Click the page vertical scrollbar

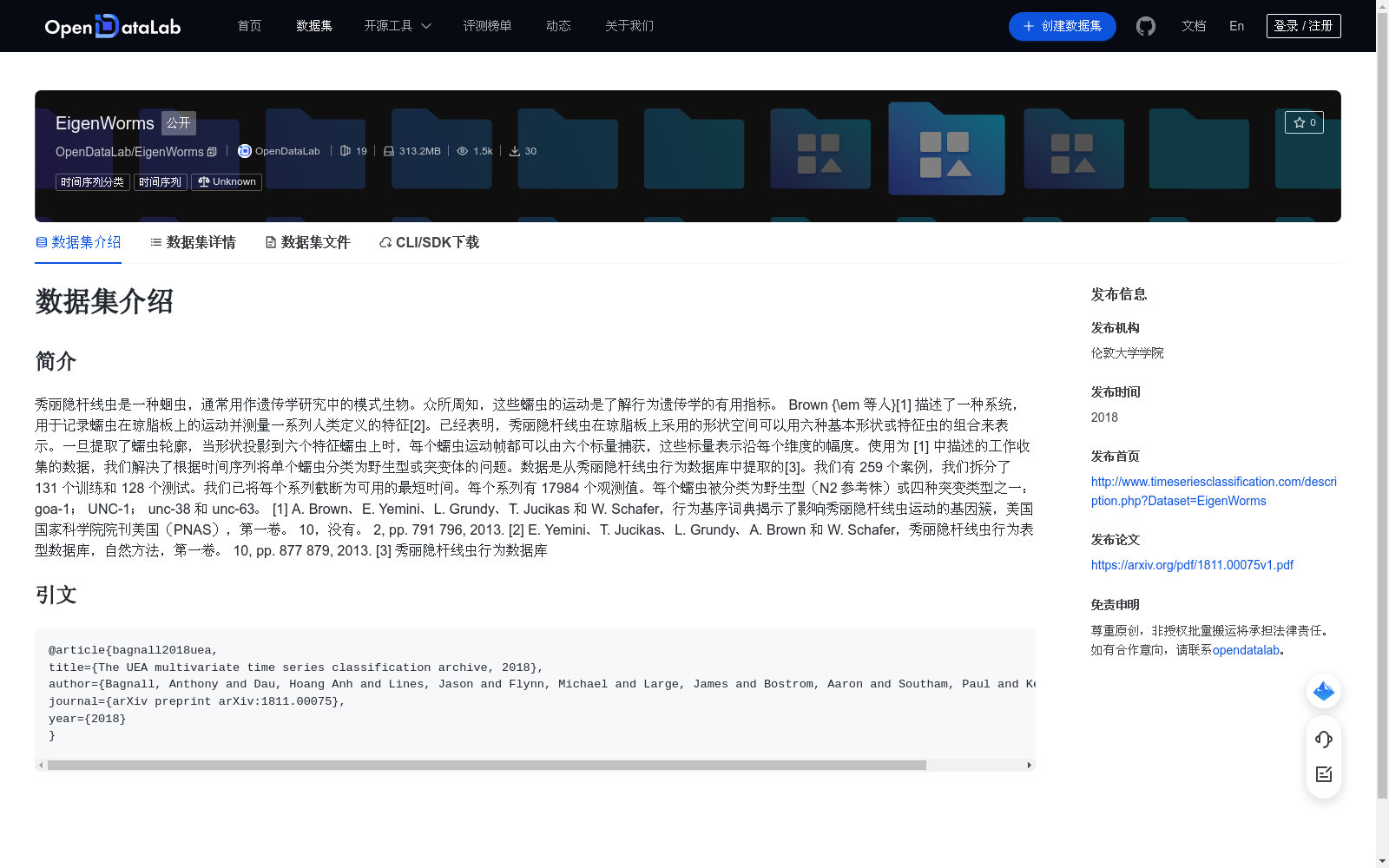pos(1382,406)
